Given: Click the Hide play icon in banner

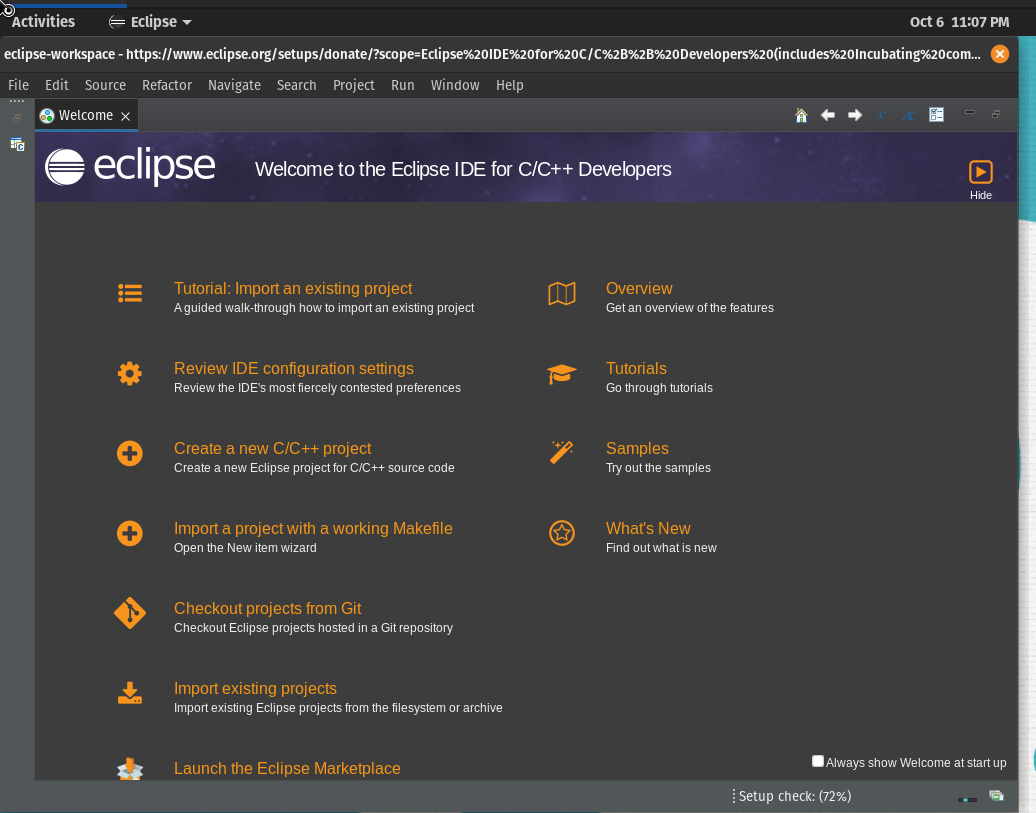Looking at the screenshot, I should pos(980,172).
